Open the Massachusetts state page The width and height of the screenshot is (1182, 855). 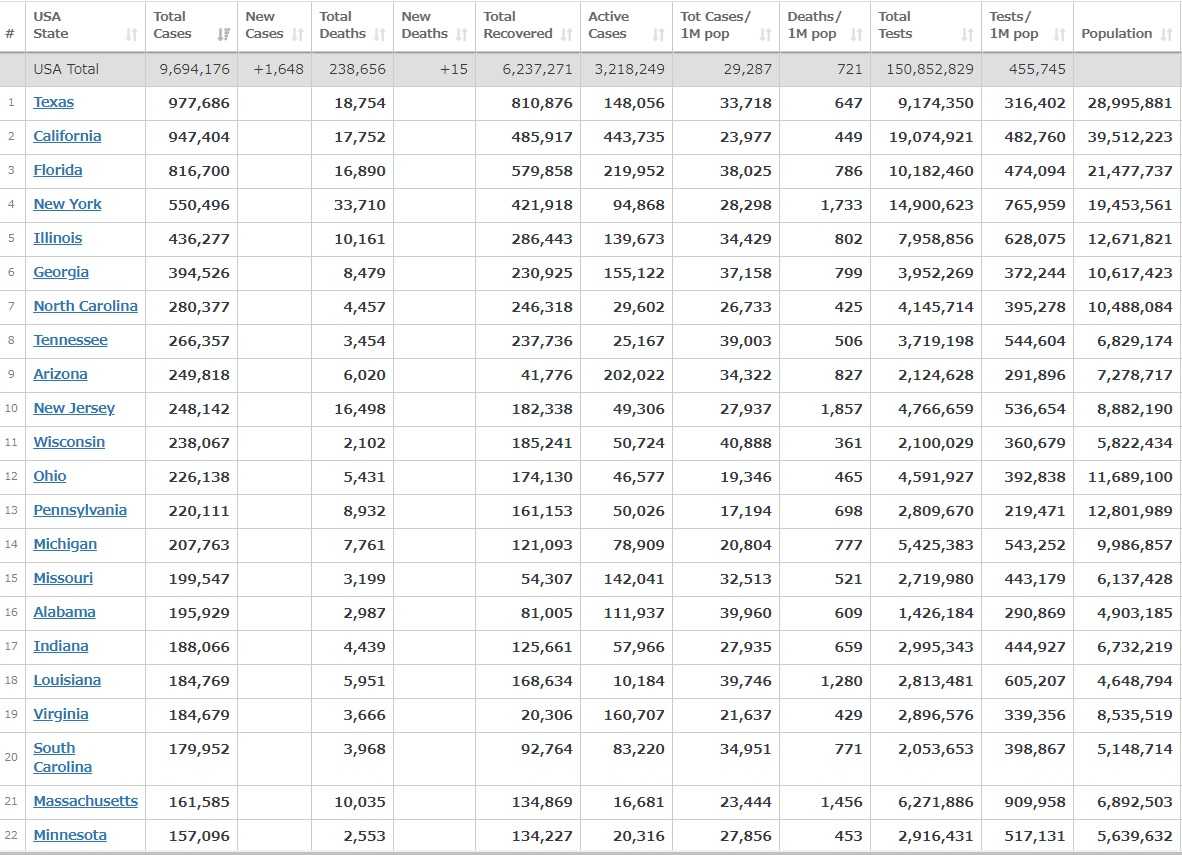point(85,801)
